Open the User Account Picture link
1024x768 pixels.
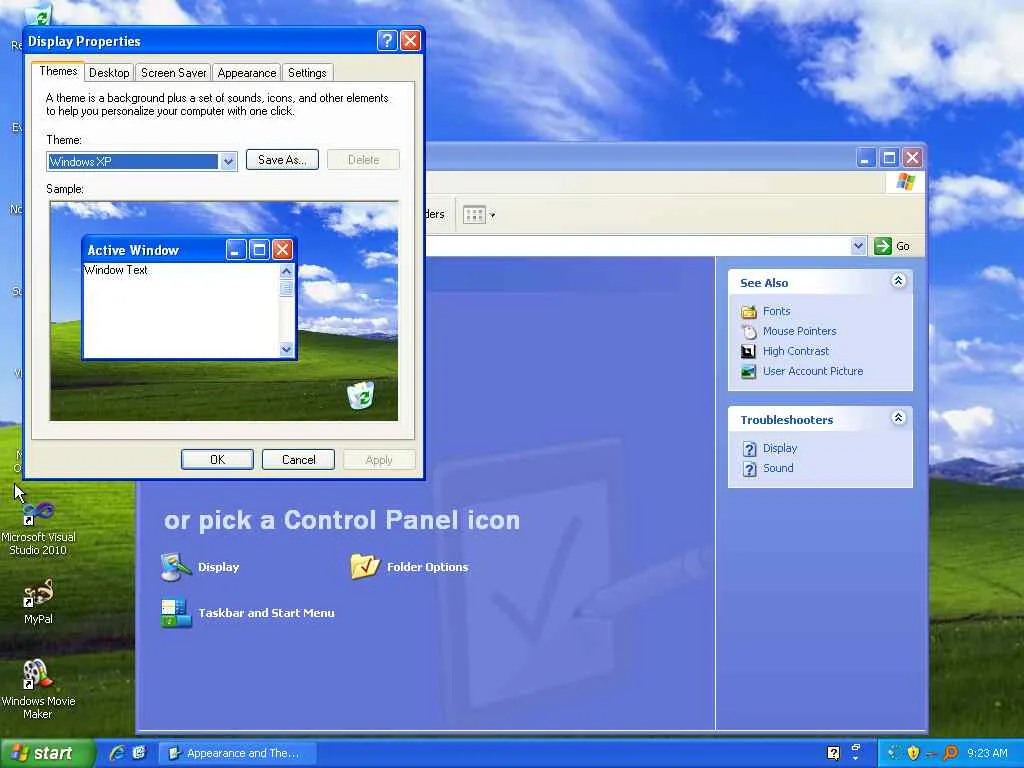tap(813, 371)
